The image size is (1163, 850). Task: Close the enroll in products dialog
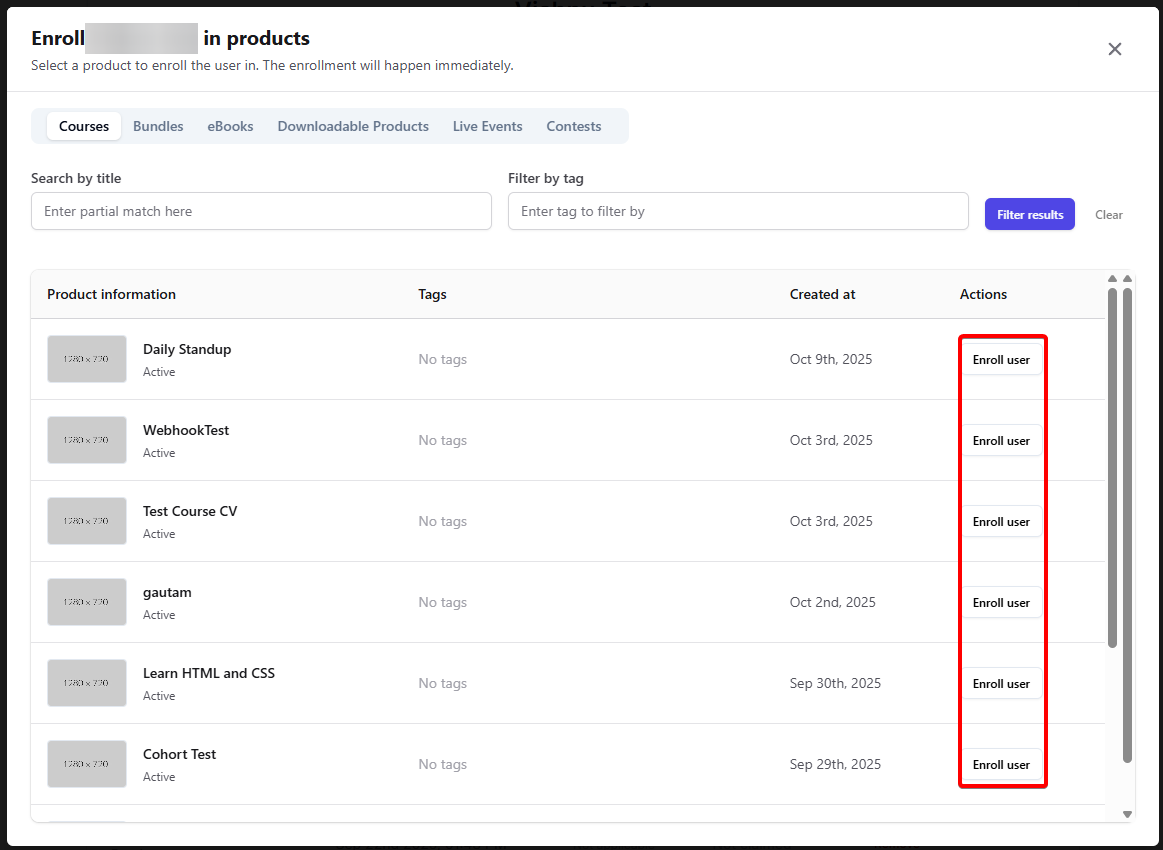pyautogui.click(x=1114, y=49)
